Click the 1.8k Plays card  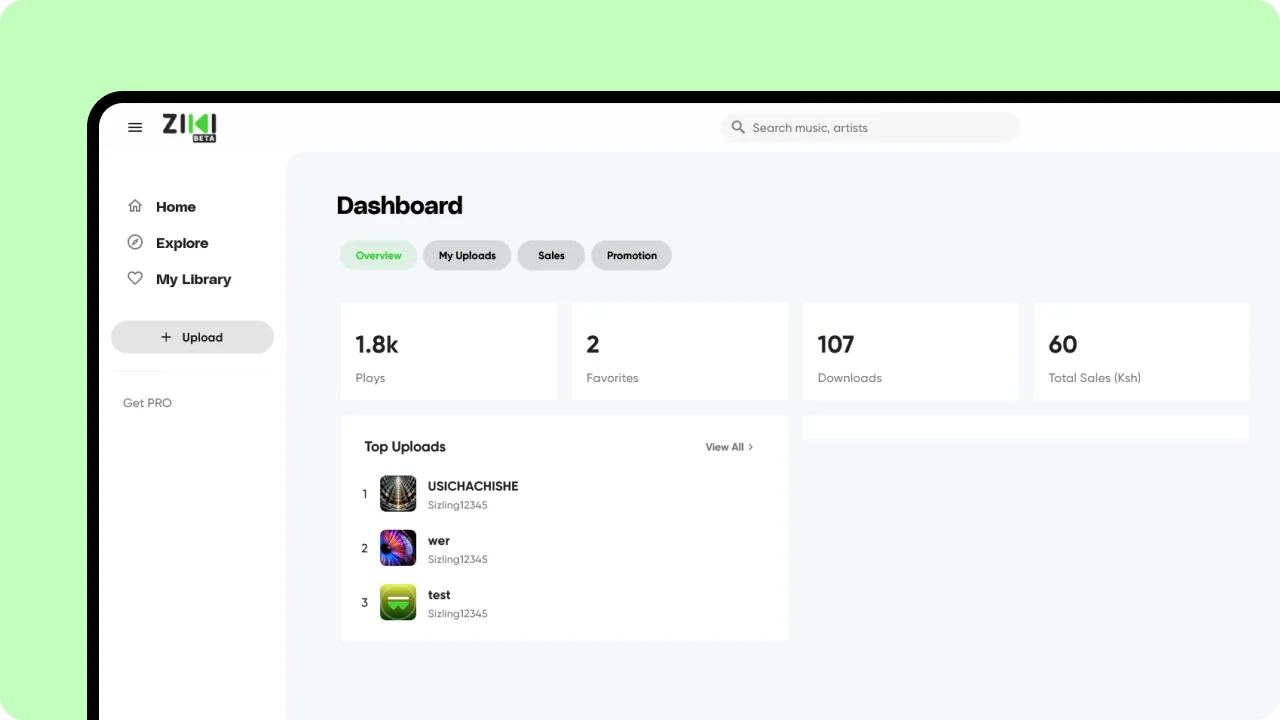[x=448, y=351]
